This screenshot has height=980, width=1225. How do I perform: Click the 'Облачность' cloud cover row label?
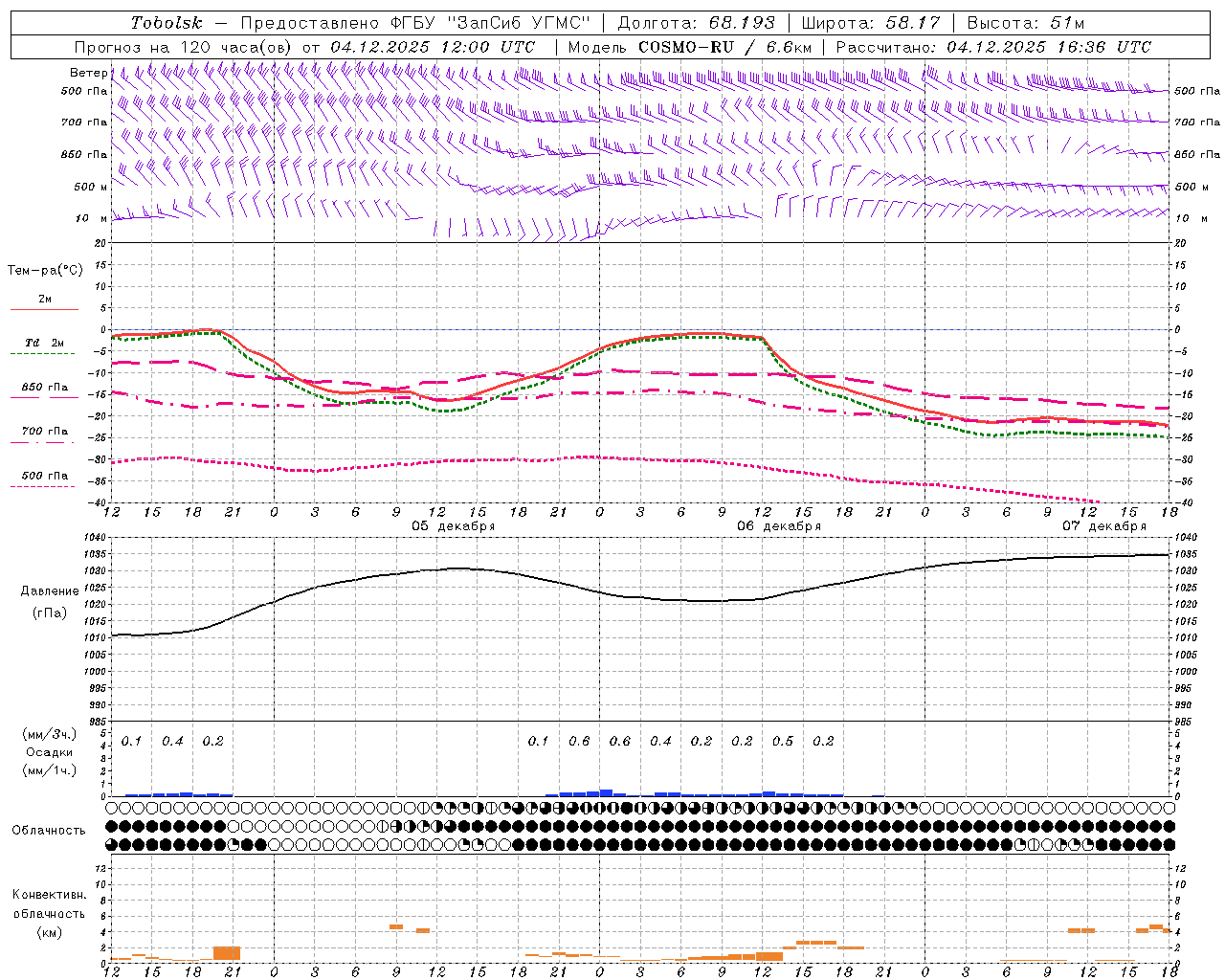pyautogui.click(x=49, y=830)
